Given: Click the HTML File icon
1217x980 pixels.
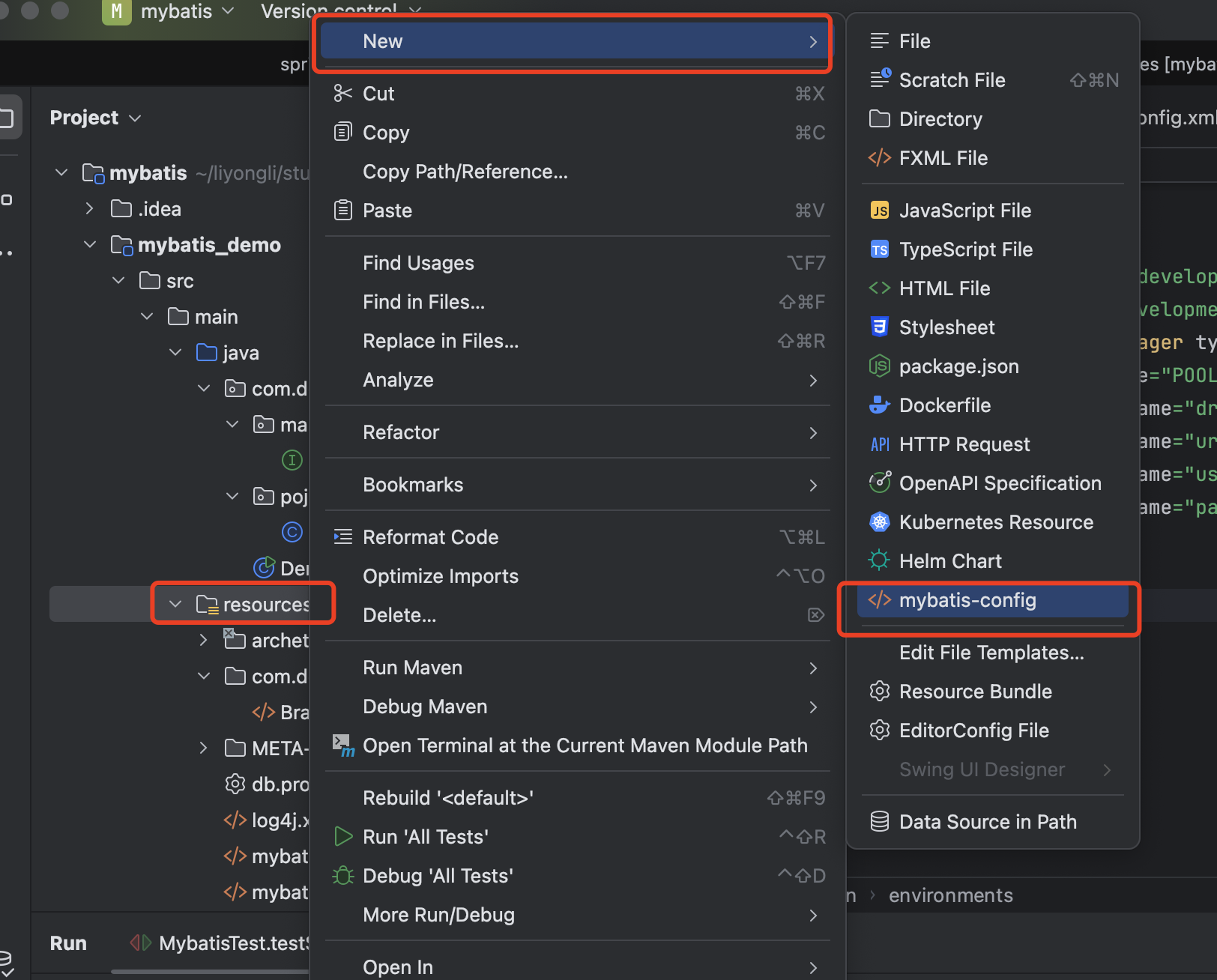Looking at the screenshot, I should pyautogui.click(x=880, y=288).
